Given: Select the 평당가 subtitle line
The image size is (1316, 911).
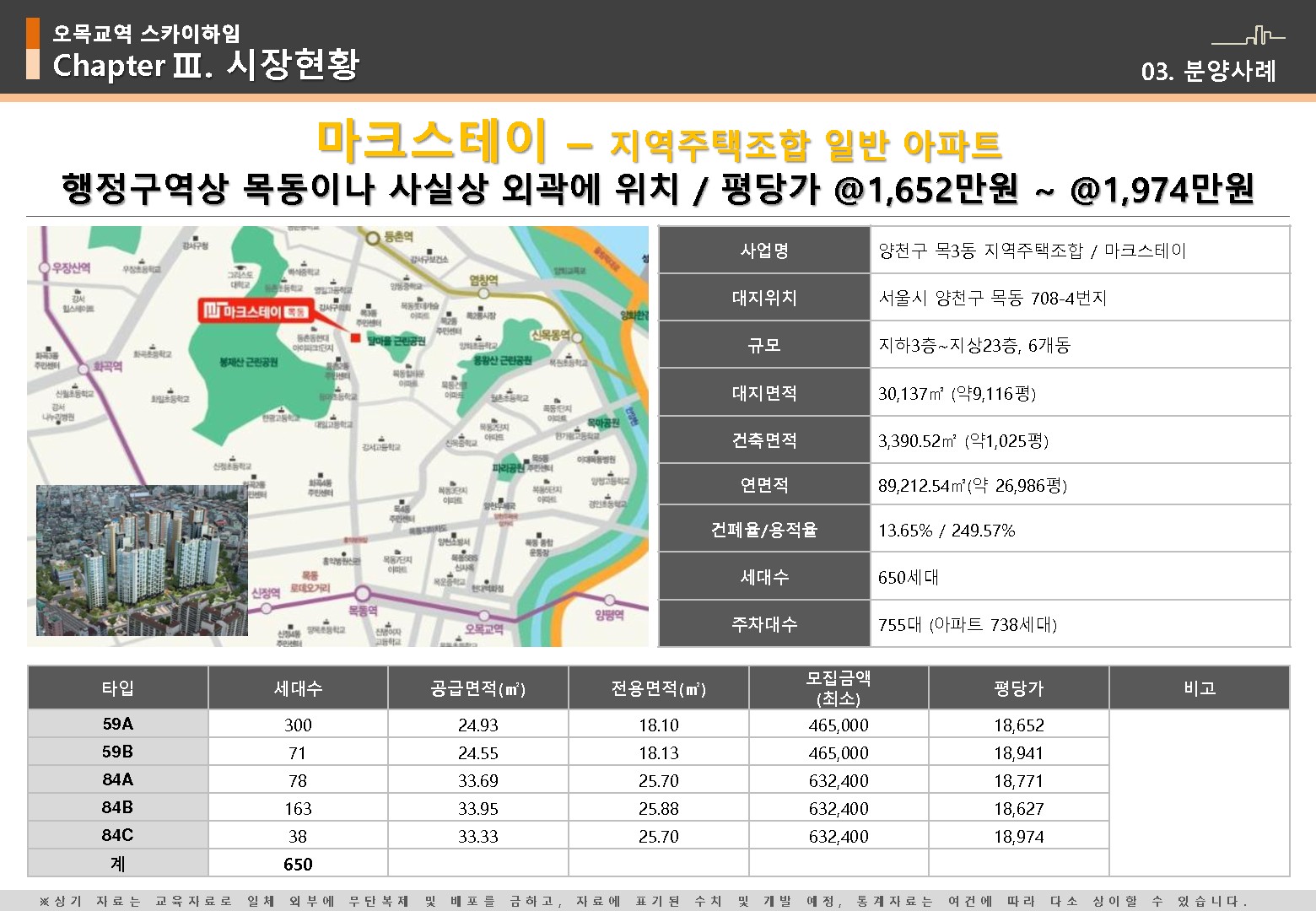Looking at the screenshot, I should tap(658, 189).
